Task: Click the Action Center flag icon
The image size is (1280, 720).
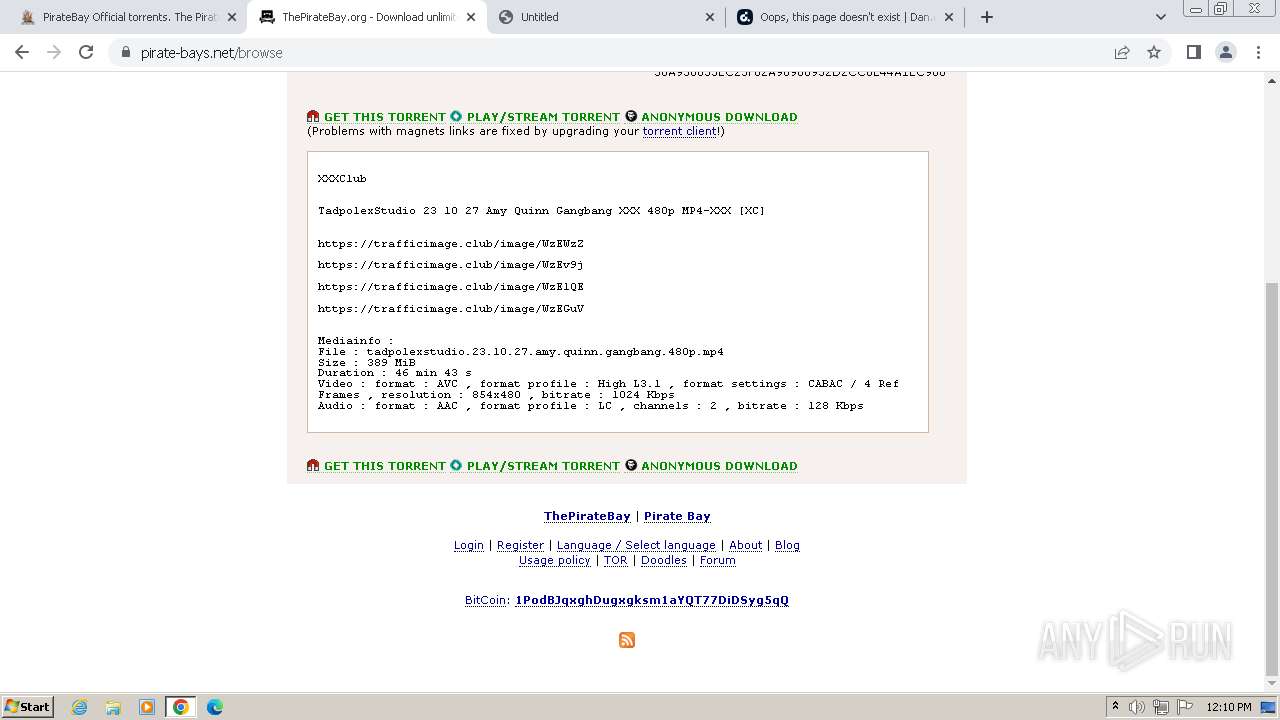Action: (x=1185, y=707)
